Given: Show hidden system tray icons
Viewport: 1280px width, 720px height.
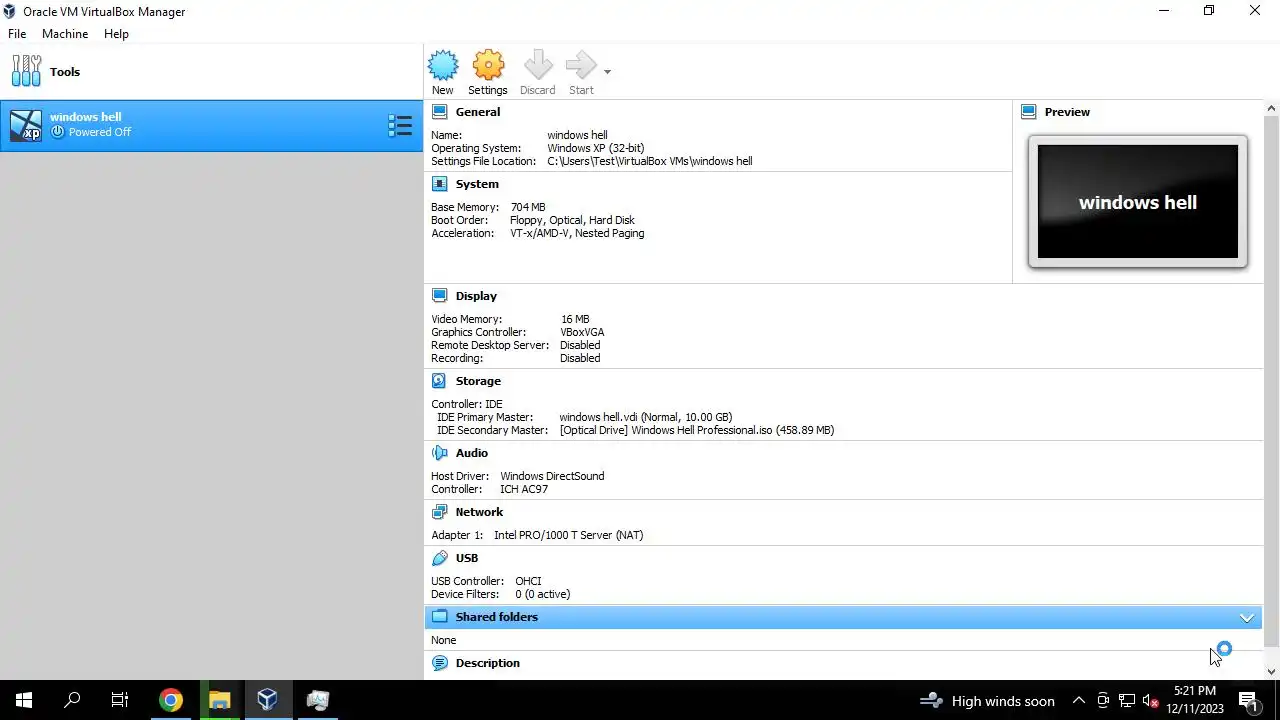Looking at the screenshot, I should [x=1079, y=700].
